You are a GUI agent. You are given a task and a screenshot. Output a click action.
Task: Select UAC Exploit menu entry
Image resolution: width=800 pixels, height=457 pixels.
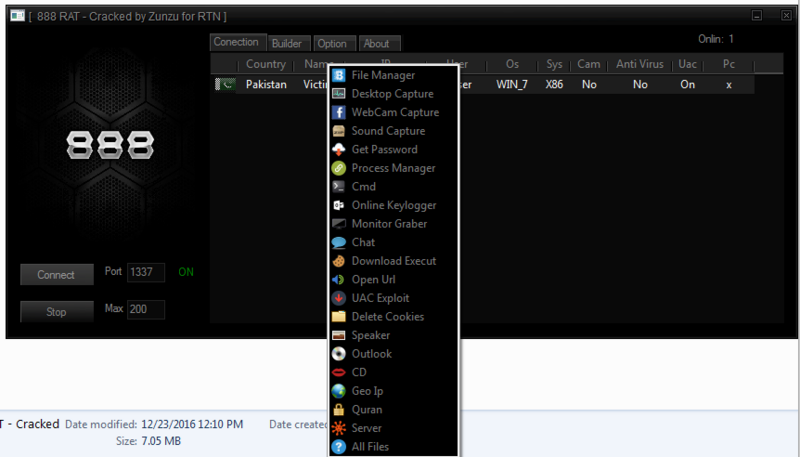(393, 298)
